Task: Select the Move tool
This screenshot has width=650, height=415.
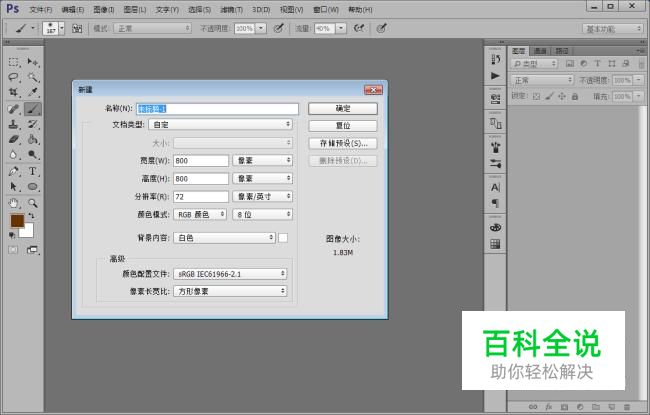Action: tap(32, 62)
